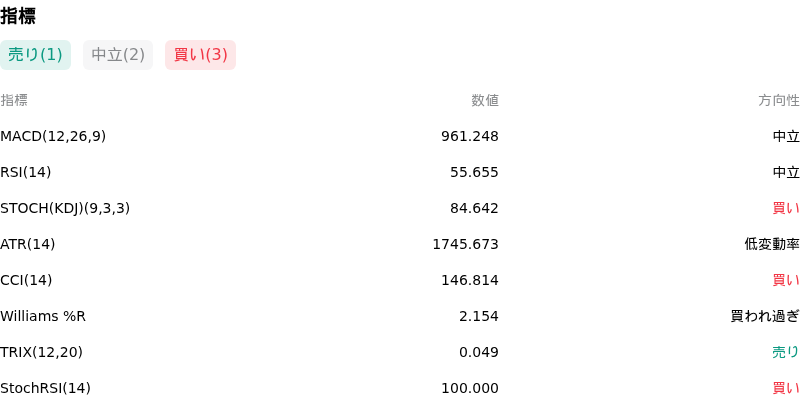Select the ATR(14) indicator label
The height and width of the screenshot is (398, 800).
pos(28,244)
